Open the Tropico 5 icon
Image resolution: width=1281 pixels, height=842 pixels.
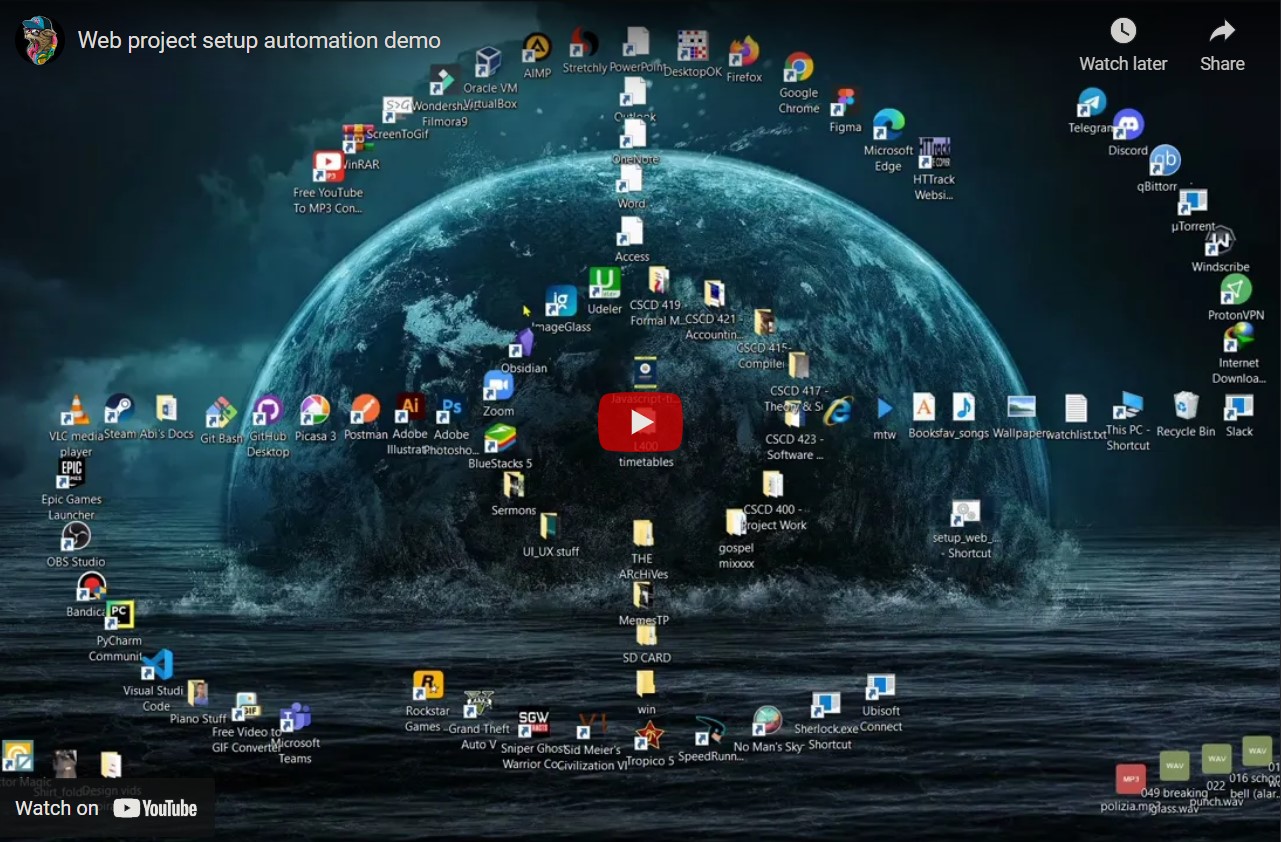click(x=649, y=737)
